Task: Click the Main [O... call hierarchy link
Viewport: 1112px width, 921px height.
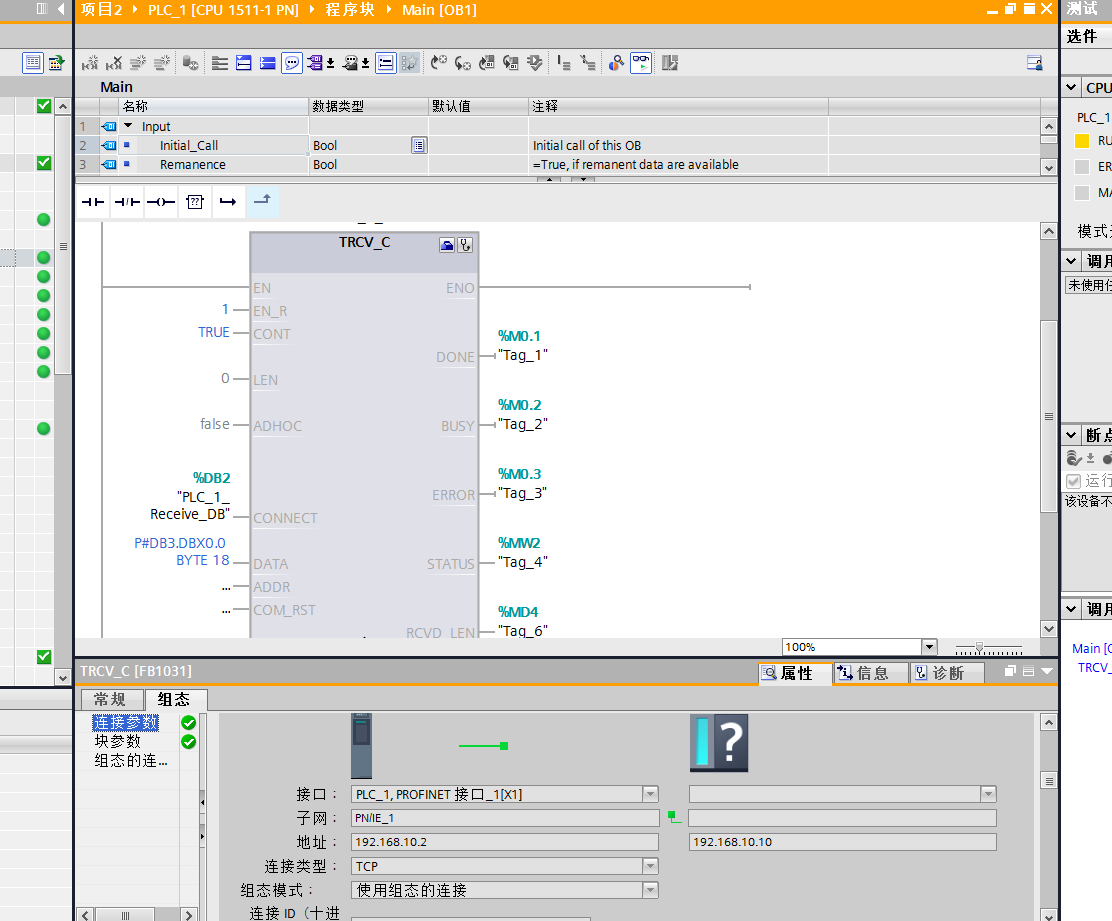Action: (1091, 648)
